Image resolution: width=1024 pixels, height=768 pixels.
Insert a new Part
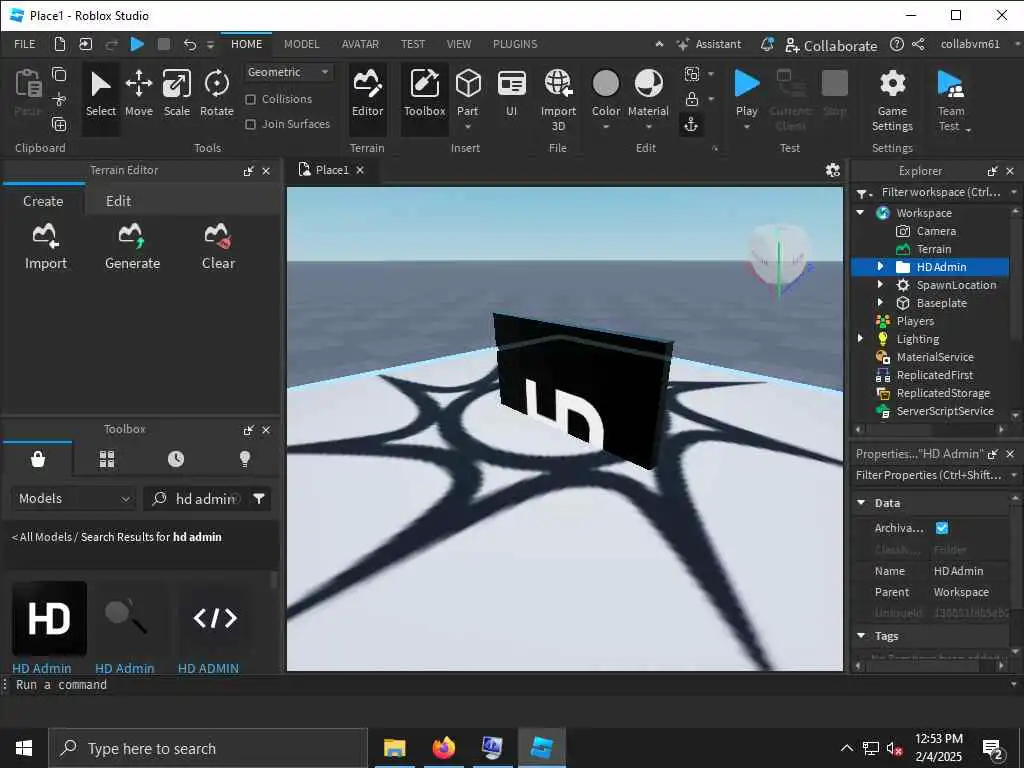tap(468, 94)
